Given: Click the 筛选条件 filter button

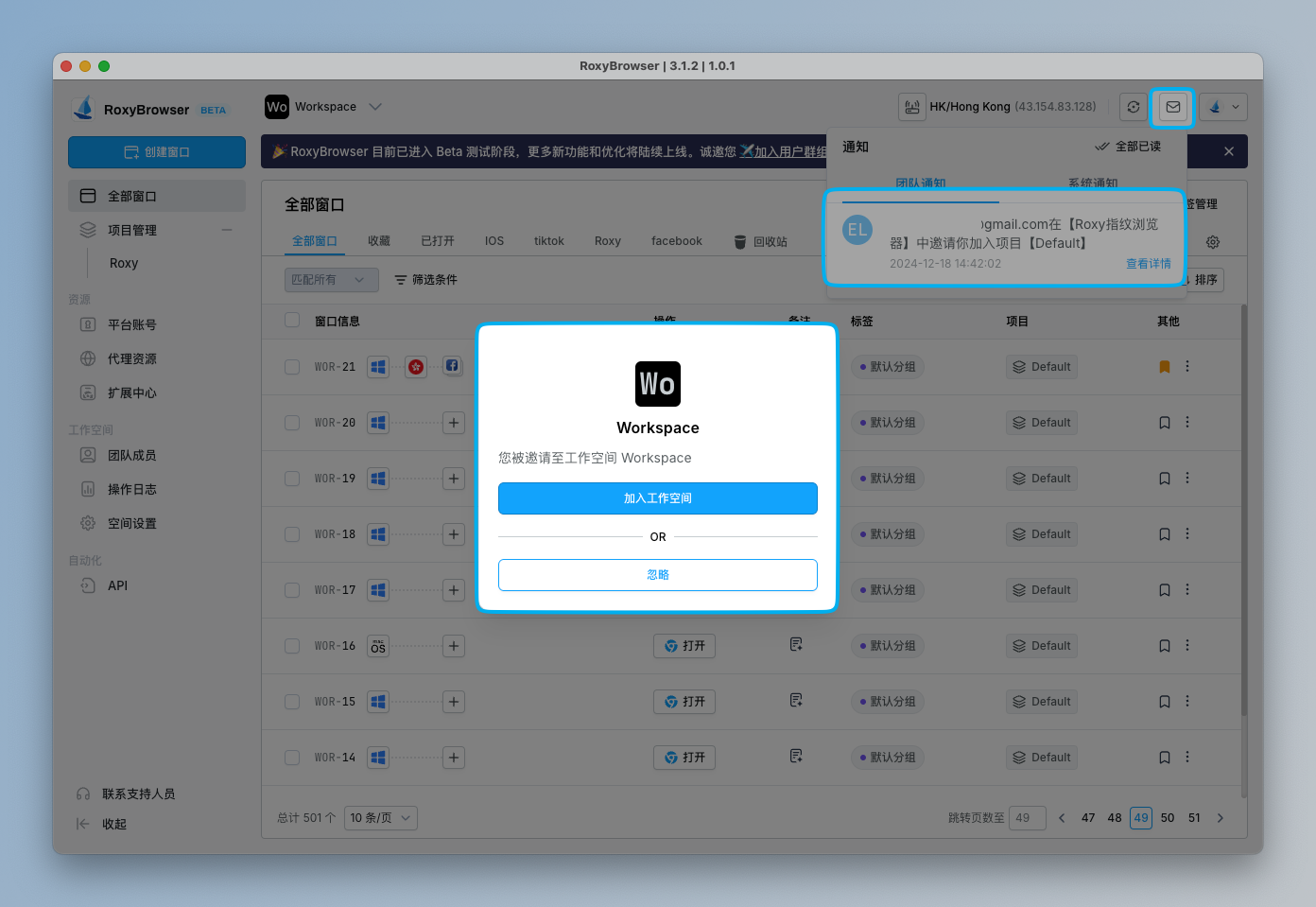Looking at the screenshot, I should 425,280.
